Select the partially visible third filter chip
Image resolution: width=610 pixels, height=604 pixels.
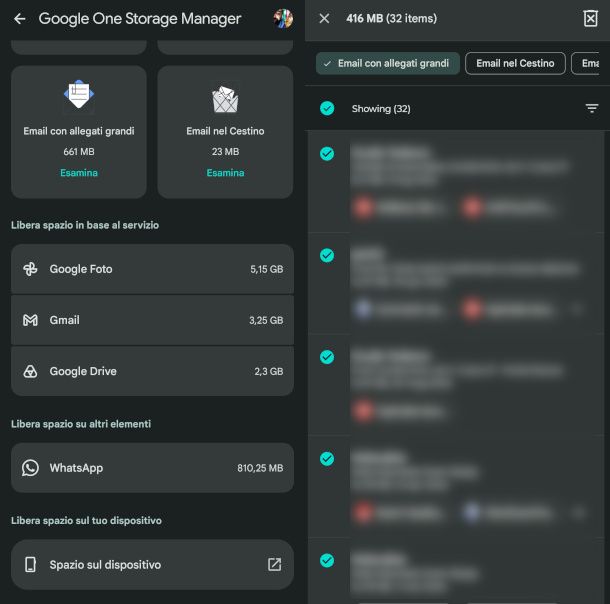click(585, 63)
